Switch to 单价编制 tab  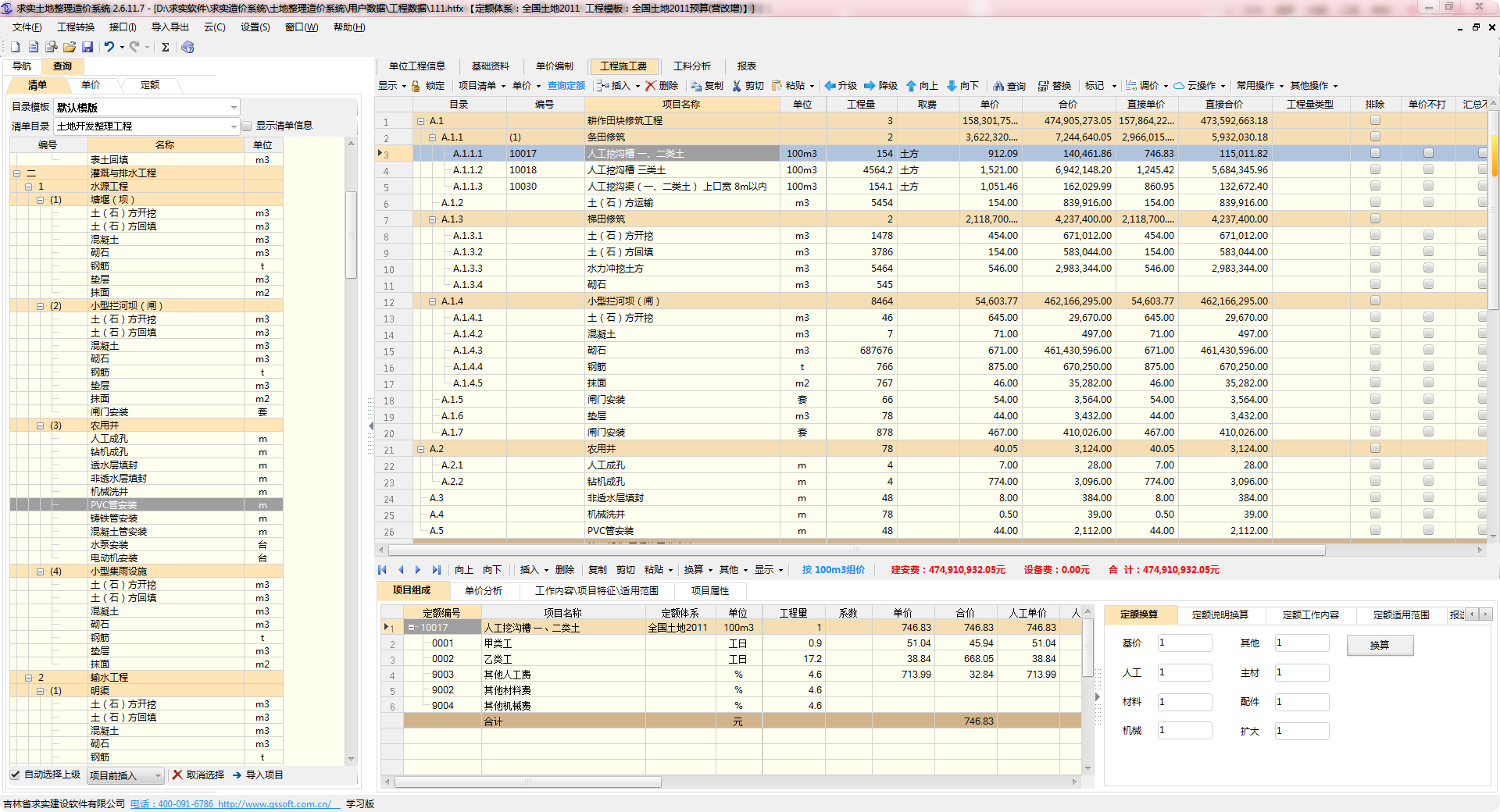coord(555,66)
